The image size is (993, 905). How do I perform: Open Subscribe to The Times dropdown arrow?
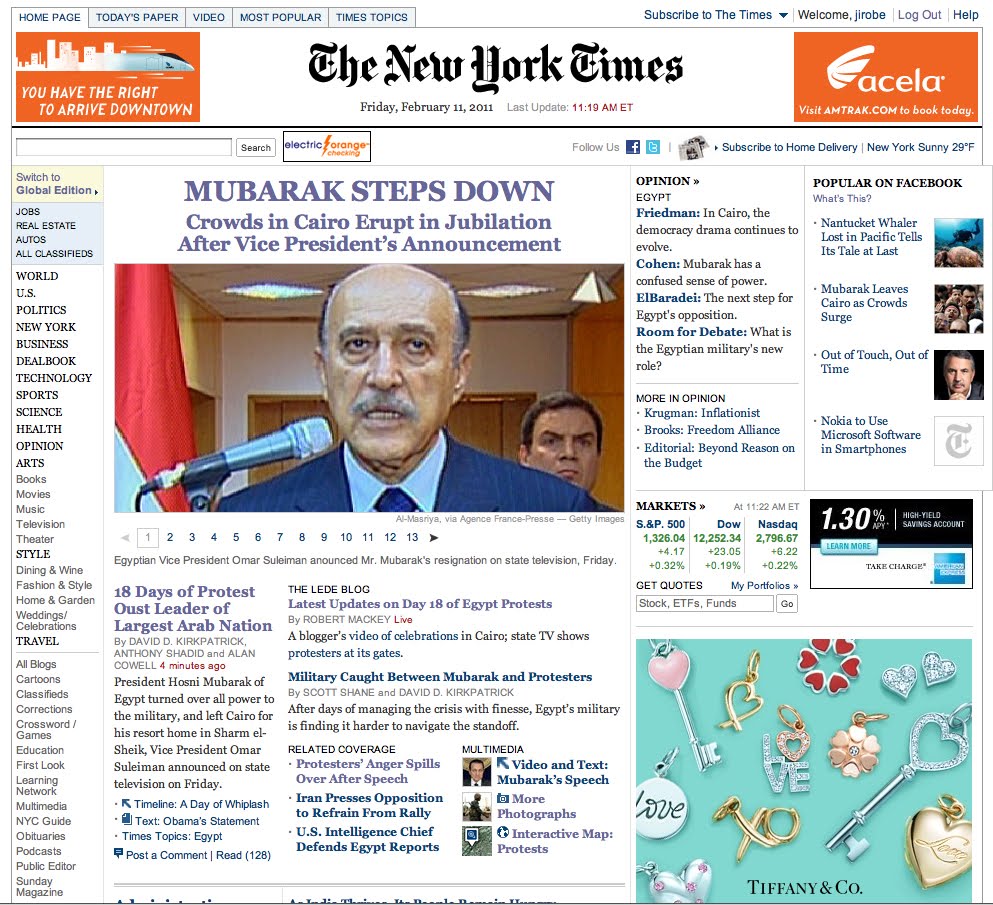pos(783,15)
